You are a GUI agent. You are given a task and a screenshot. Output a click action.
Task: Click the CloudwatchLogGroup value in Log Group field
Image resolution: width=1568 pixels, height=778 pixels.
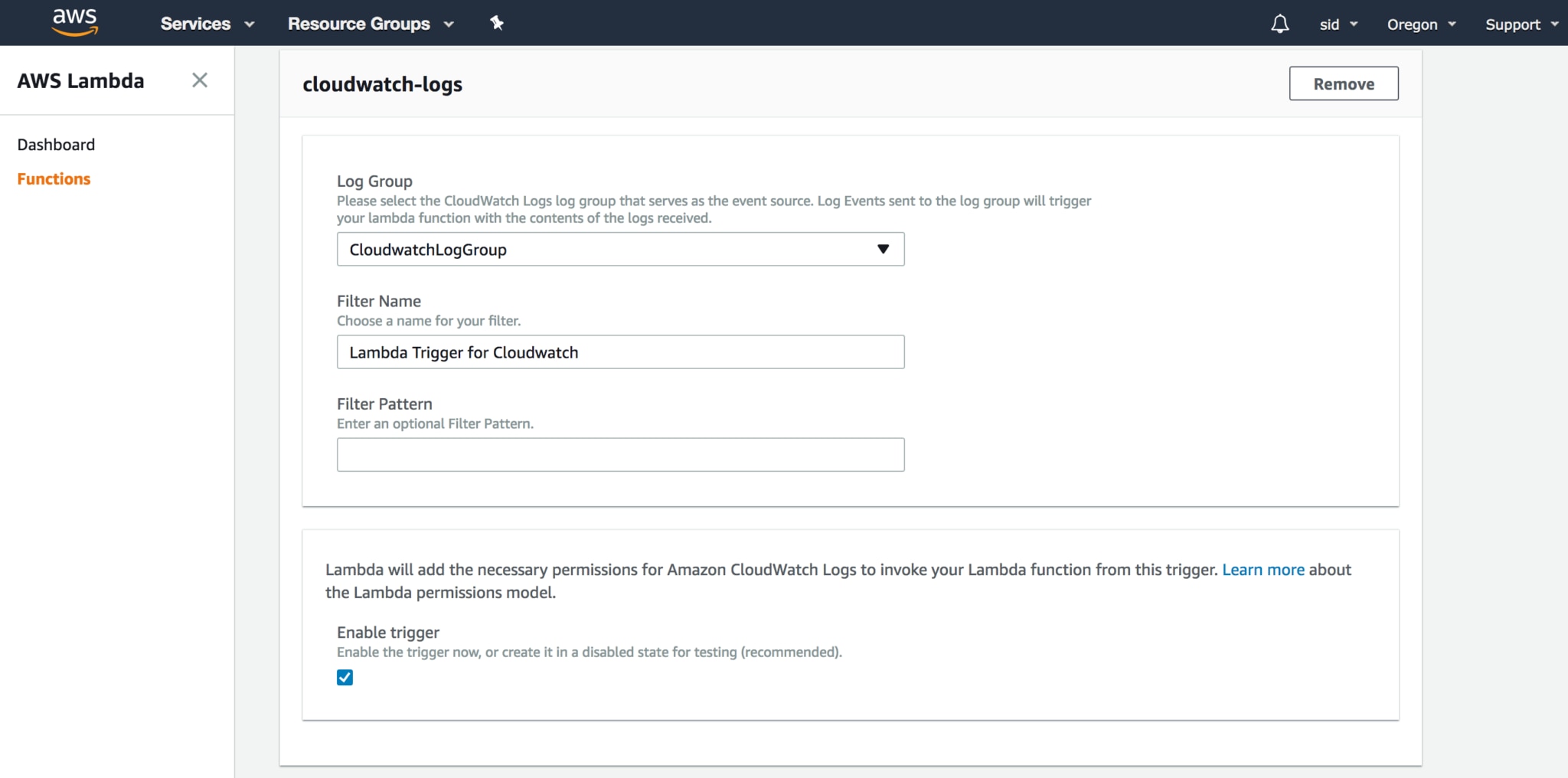click(428, 250)
